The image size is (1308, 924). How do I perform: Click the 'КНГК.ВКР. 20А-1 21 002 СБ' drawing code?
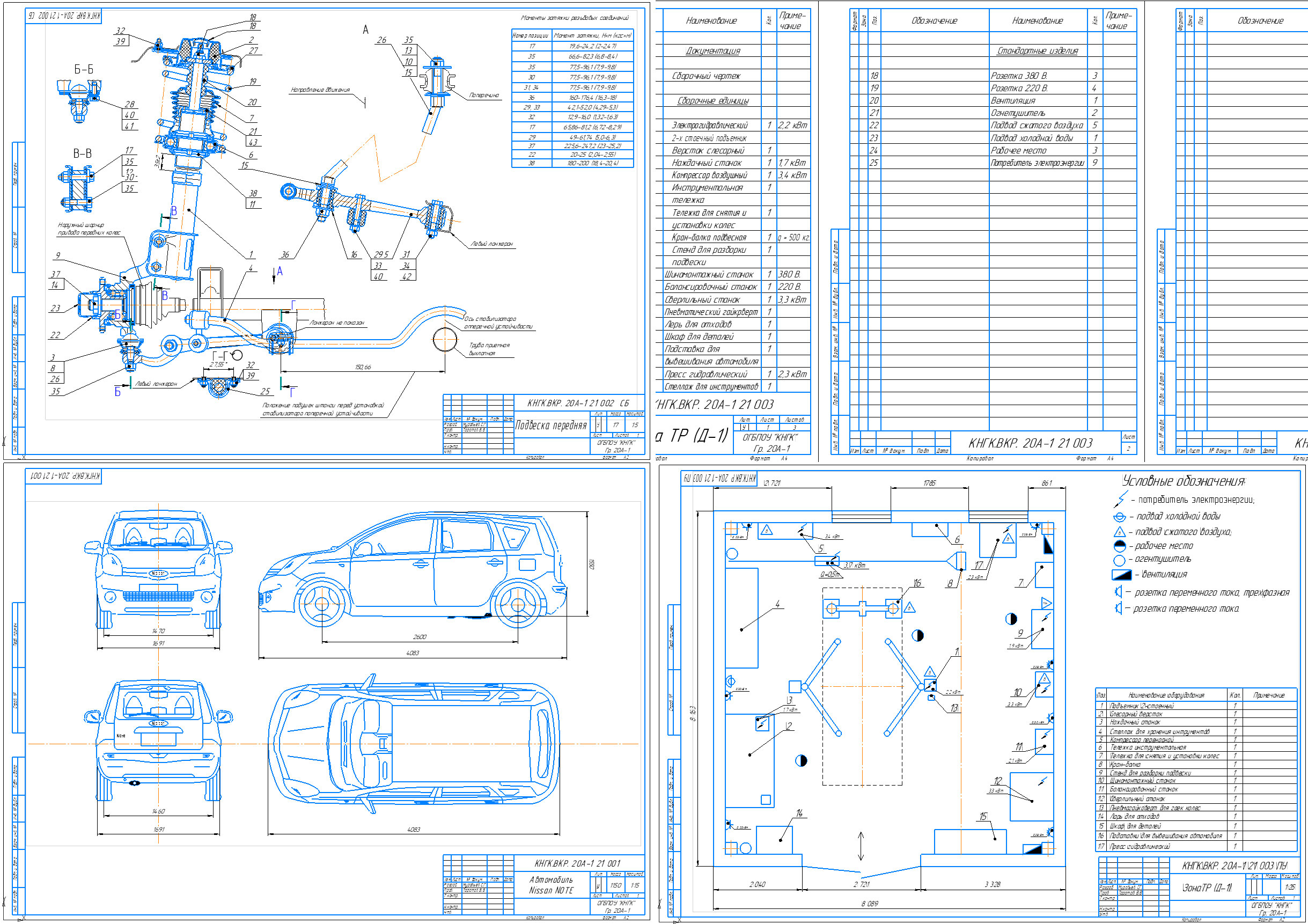coord(578,403)
